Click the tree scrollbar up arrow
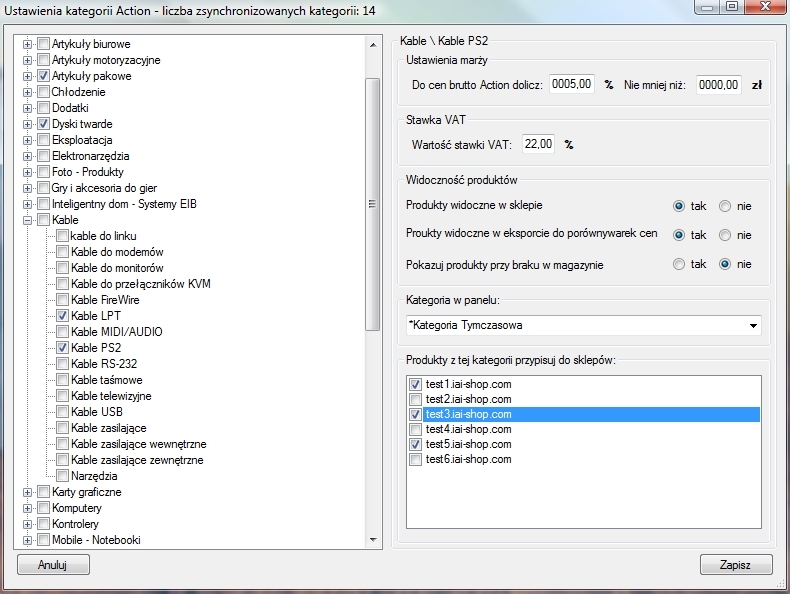790x594 pixels. [373, 45]
